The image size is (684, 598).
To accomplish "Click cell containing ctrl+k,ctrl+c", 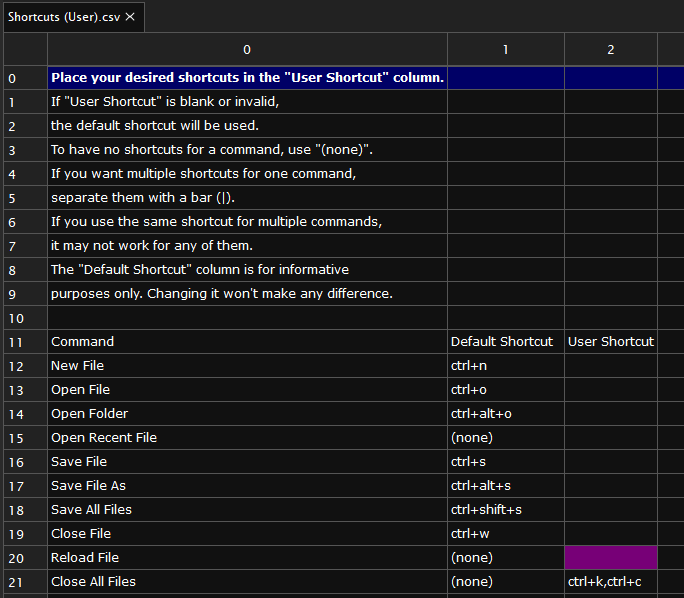I will (611, 581).
